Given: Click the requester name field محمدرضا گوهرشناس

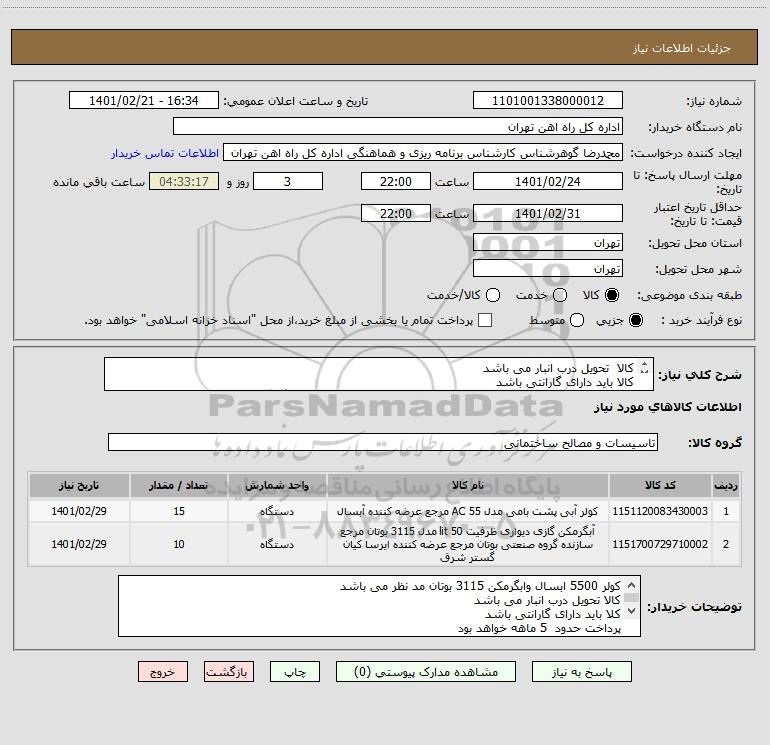Looking at the screenshot, I should coord(423,153).
